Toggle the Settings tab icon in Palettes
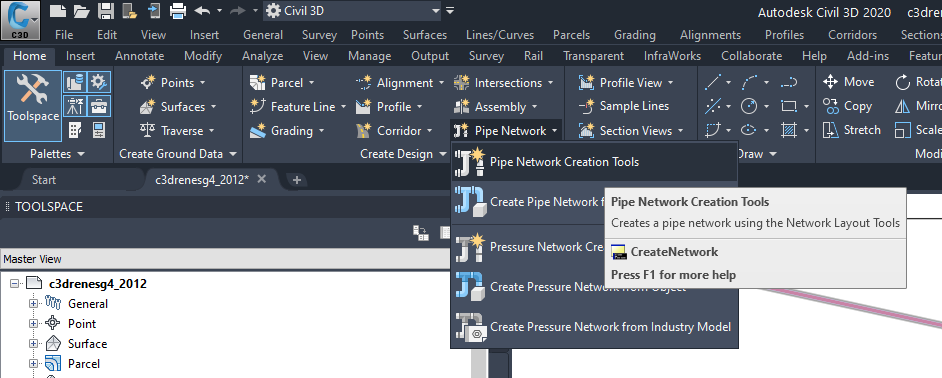The image size is (942, 378). tap(99, 82)
